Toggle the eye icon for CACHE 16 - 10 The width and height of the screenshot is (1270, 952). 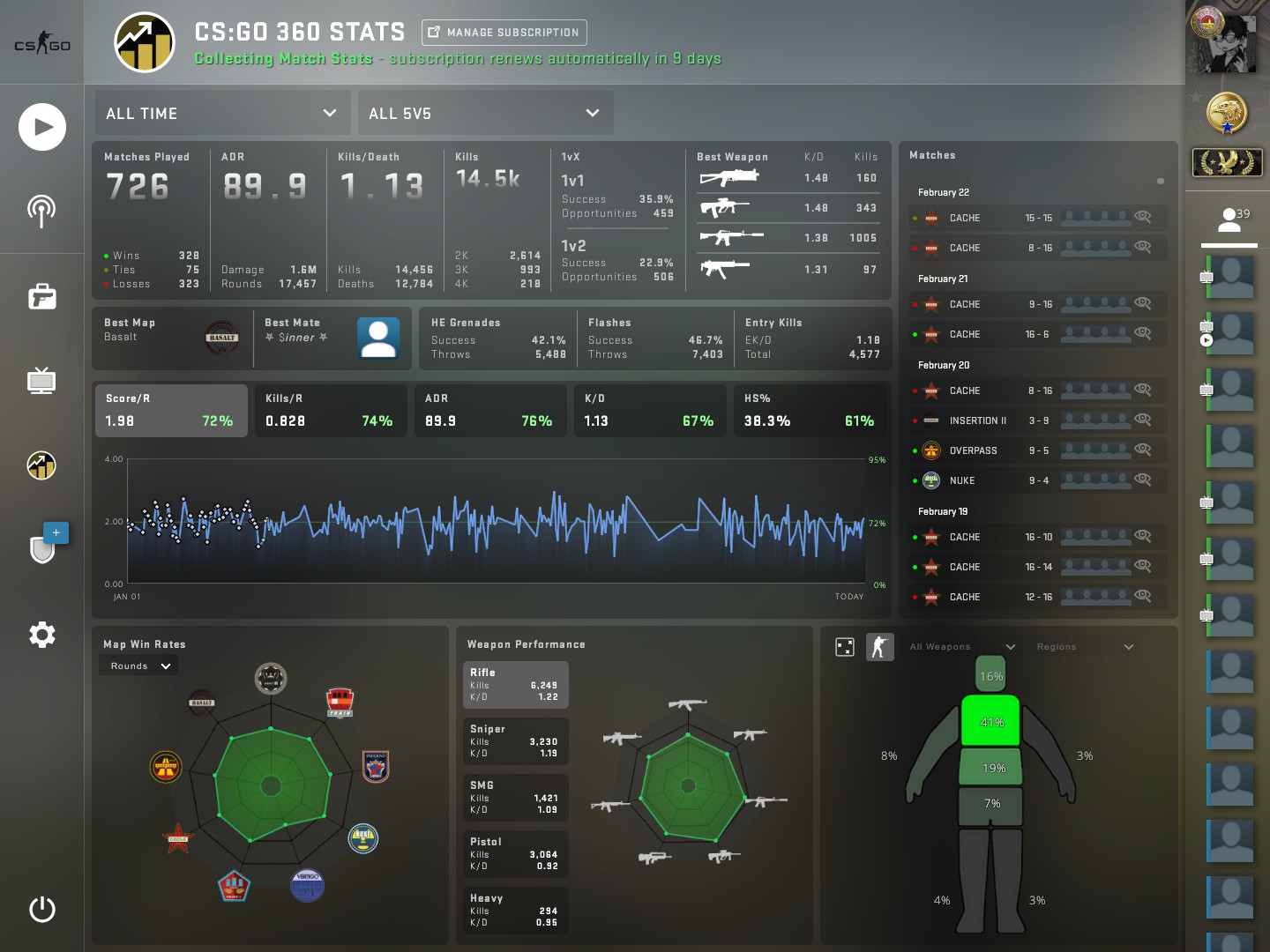(1143, 536)
